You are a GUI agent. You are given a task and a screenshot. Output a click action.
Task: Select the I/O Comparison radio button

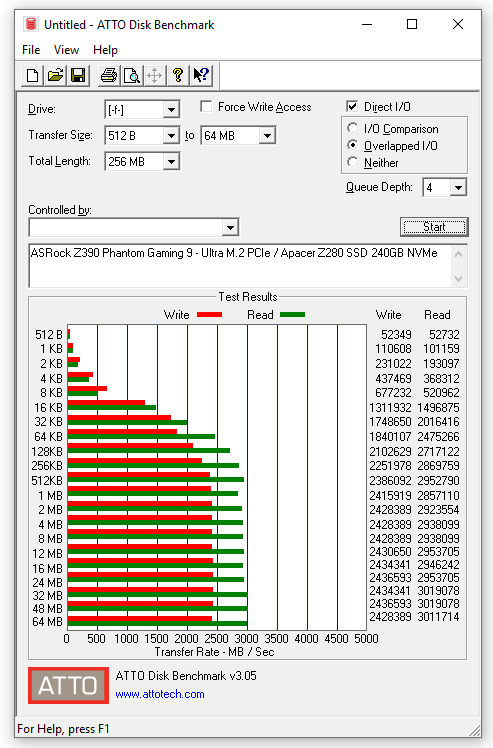coord(353,128)
